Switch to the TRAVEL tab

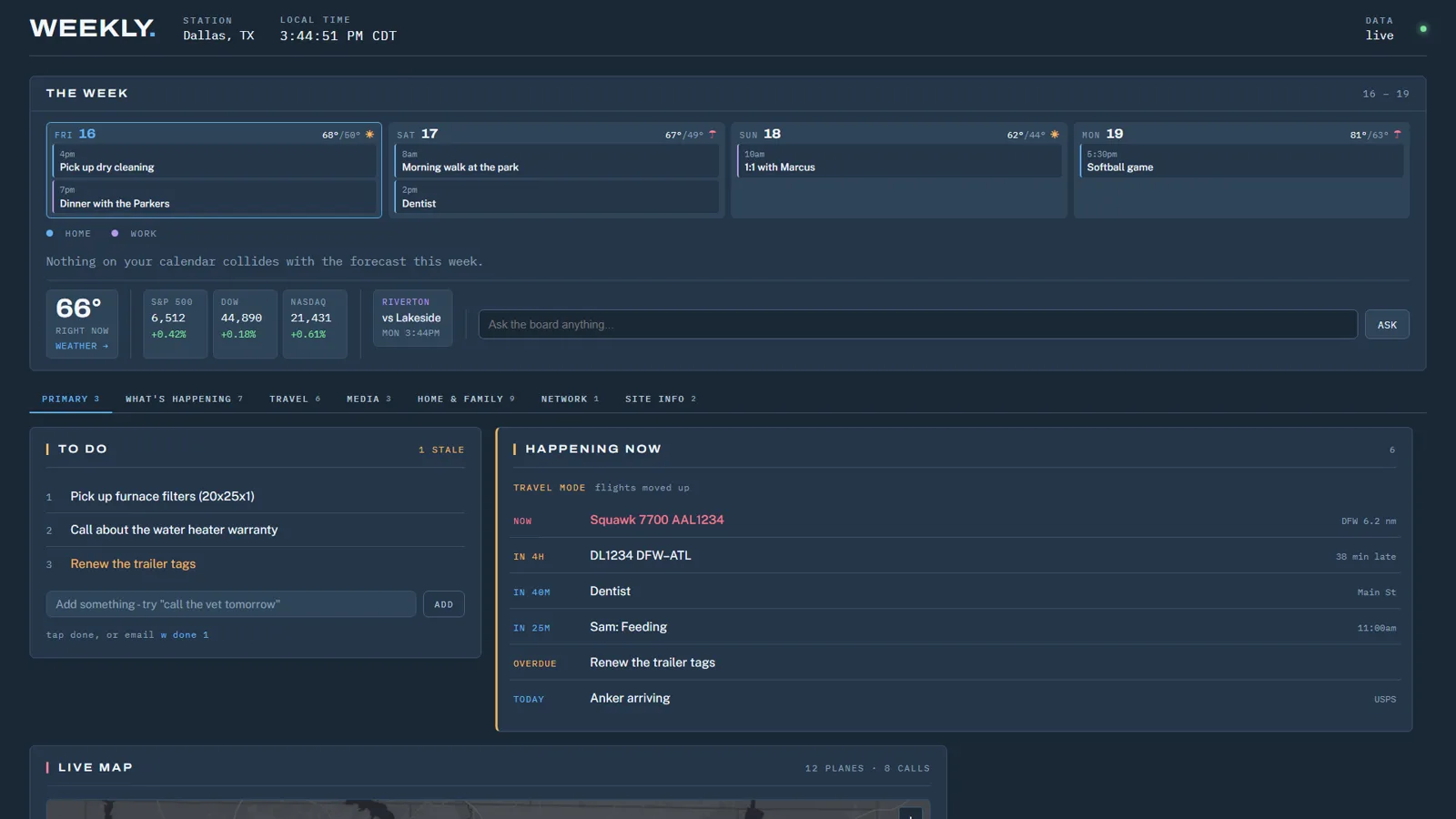(x=295, y=399)
